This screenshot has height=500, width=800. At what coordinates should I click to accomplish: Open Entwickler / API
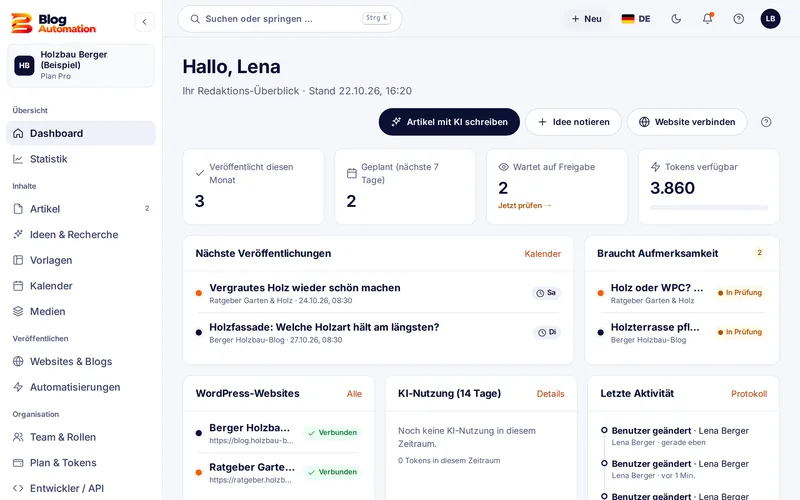point(81,488)
